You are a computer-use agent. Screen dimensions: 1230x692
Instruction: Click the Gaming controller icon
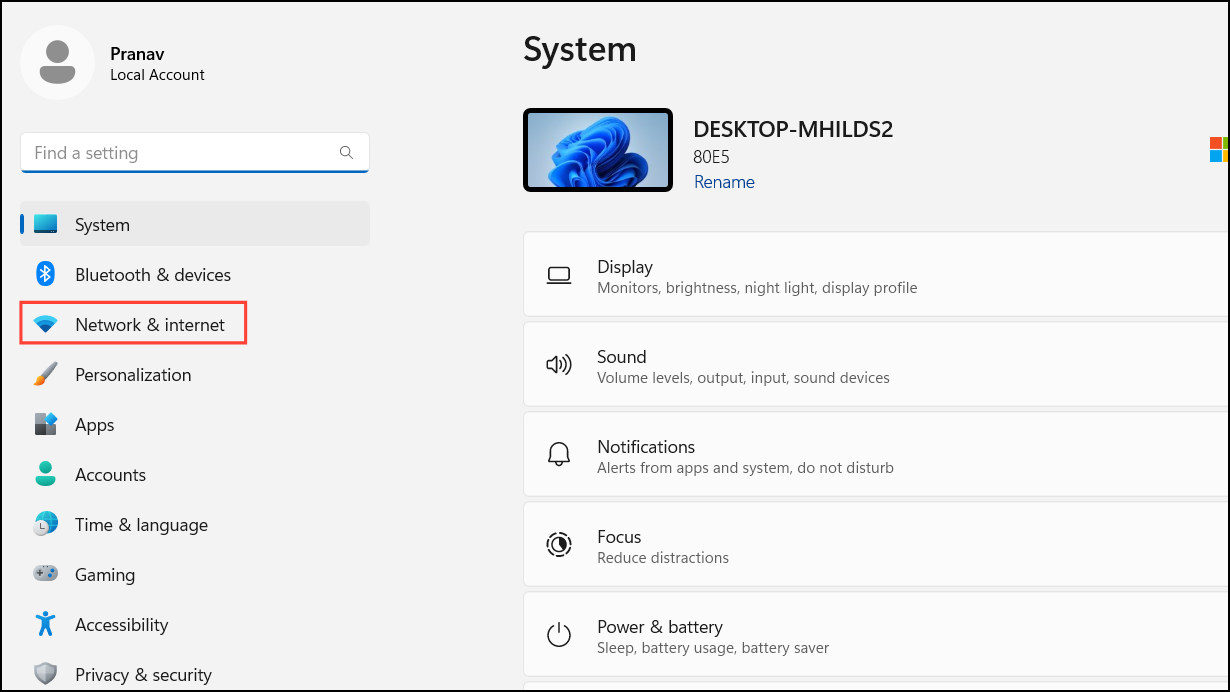[45, 574]
